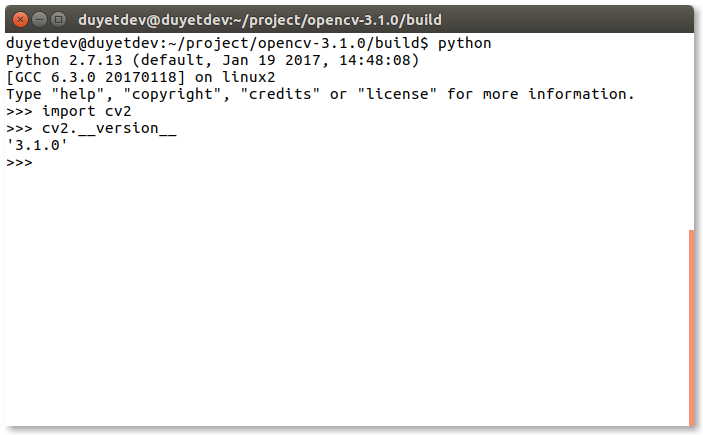Click the word "credits" in help line
The width and height of the screenshot is (703, 435).
(x=280, y=94)
